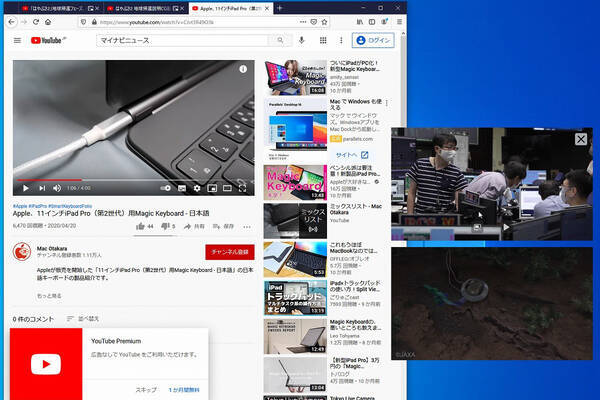Open the player settings gear
Screen dimensions: 600x400
click(x=197, y=188)
